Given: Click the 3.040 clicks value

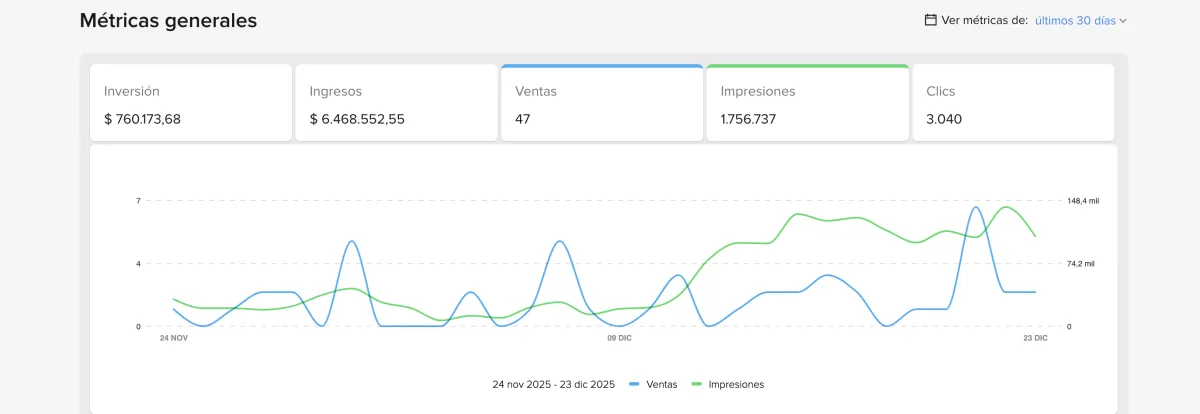Looking at the screenshot, I should pos(942,119).
